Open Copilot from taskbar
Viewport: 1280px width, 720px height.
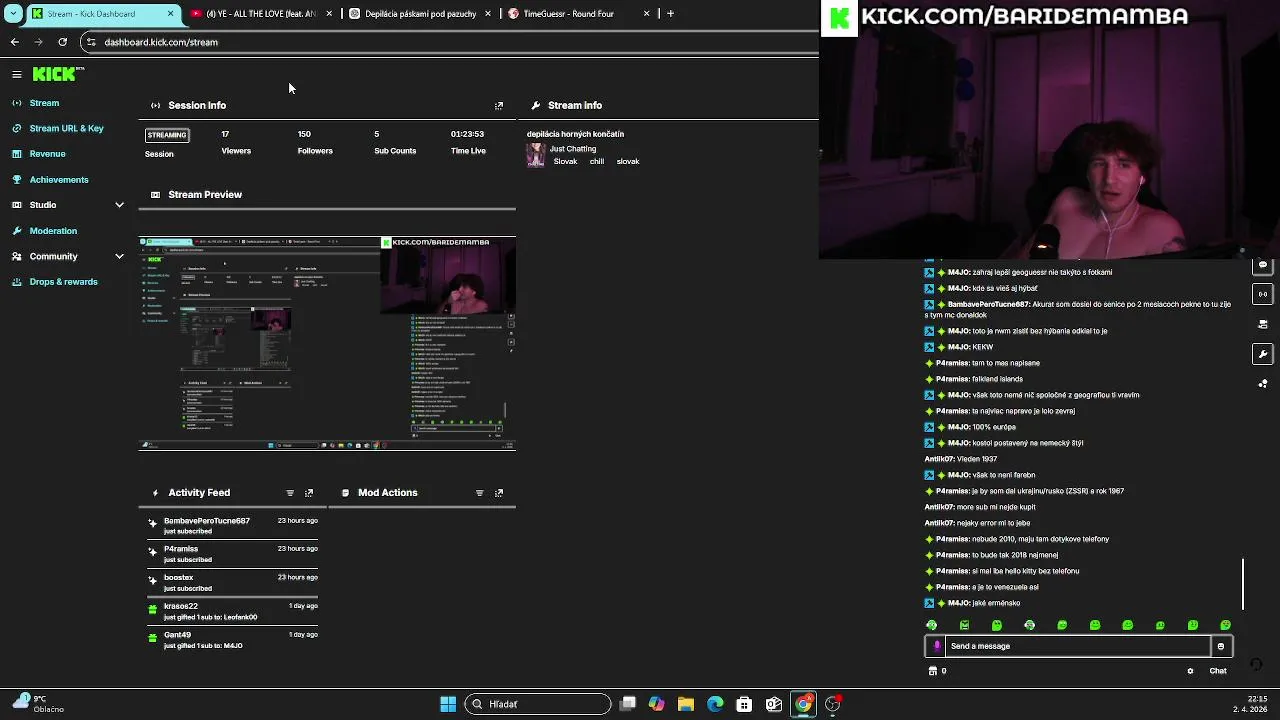tap(656, 704)
